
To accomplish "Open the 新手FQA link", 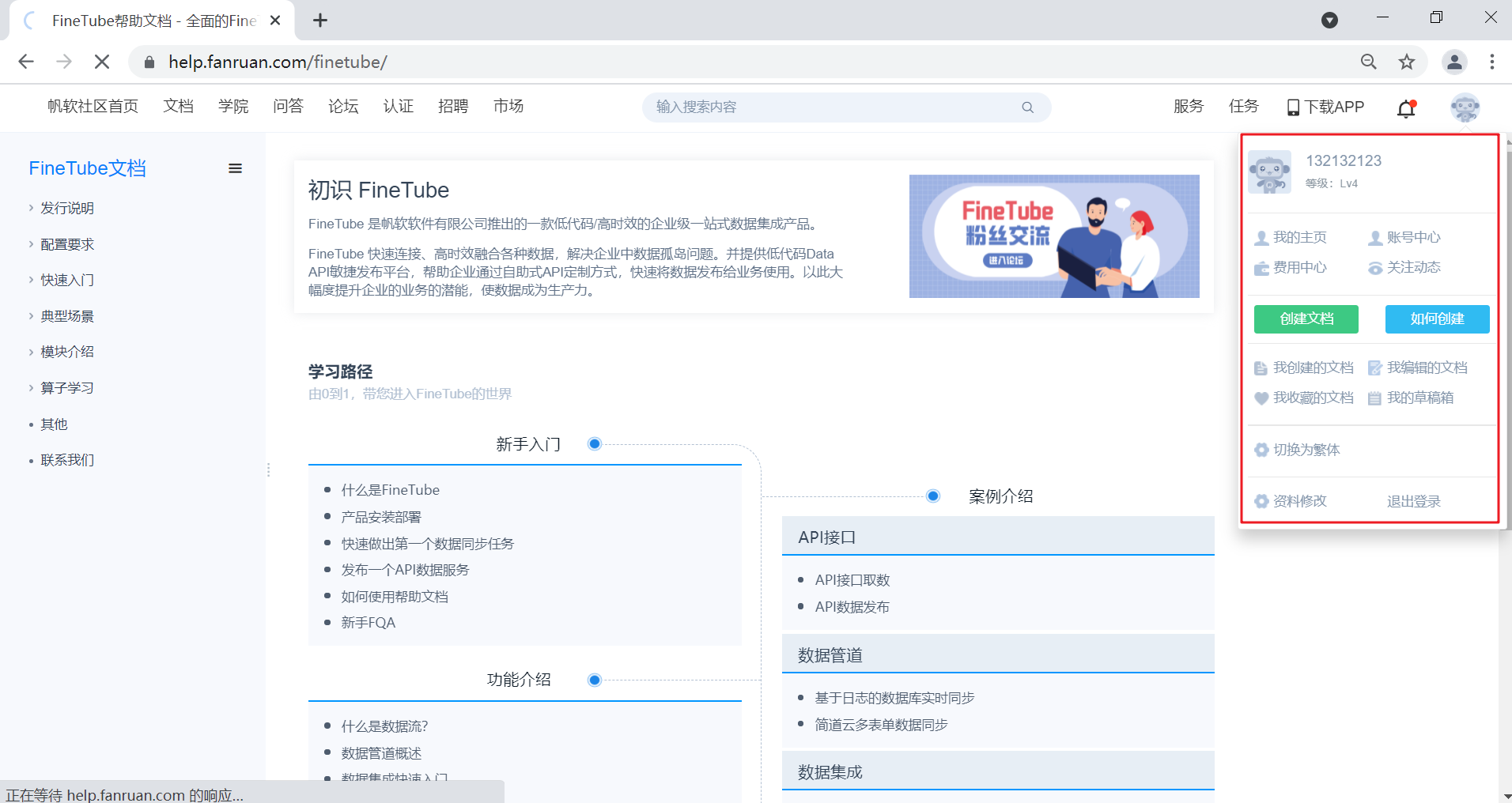I will coord(369,623).
